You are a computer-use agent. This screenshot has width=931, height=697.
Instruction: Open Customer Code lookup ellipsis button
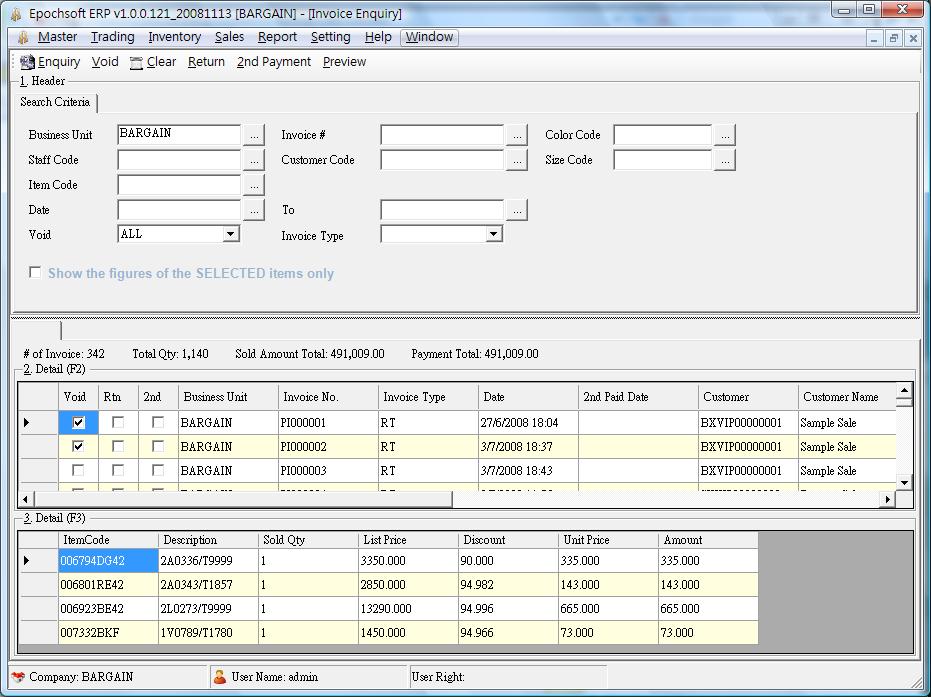click(516, 160)
